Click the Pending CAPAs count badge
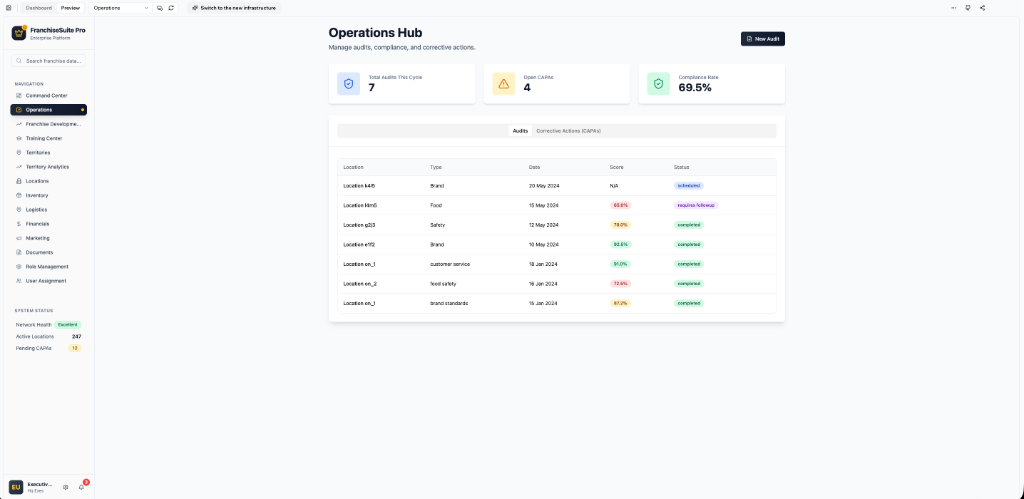 (75, 348)
